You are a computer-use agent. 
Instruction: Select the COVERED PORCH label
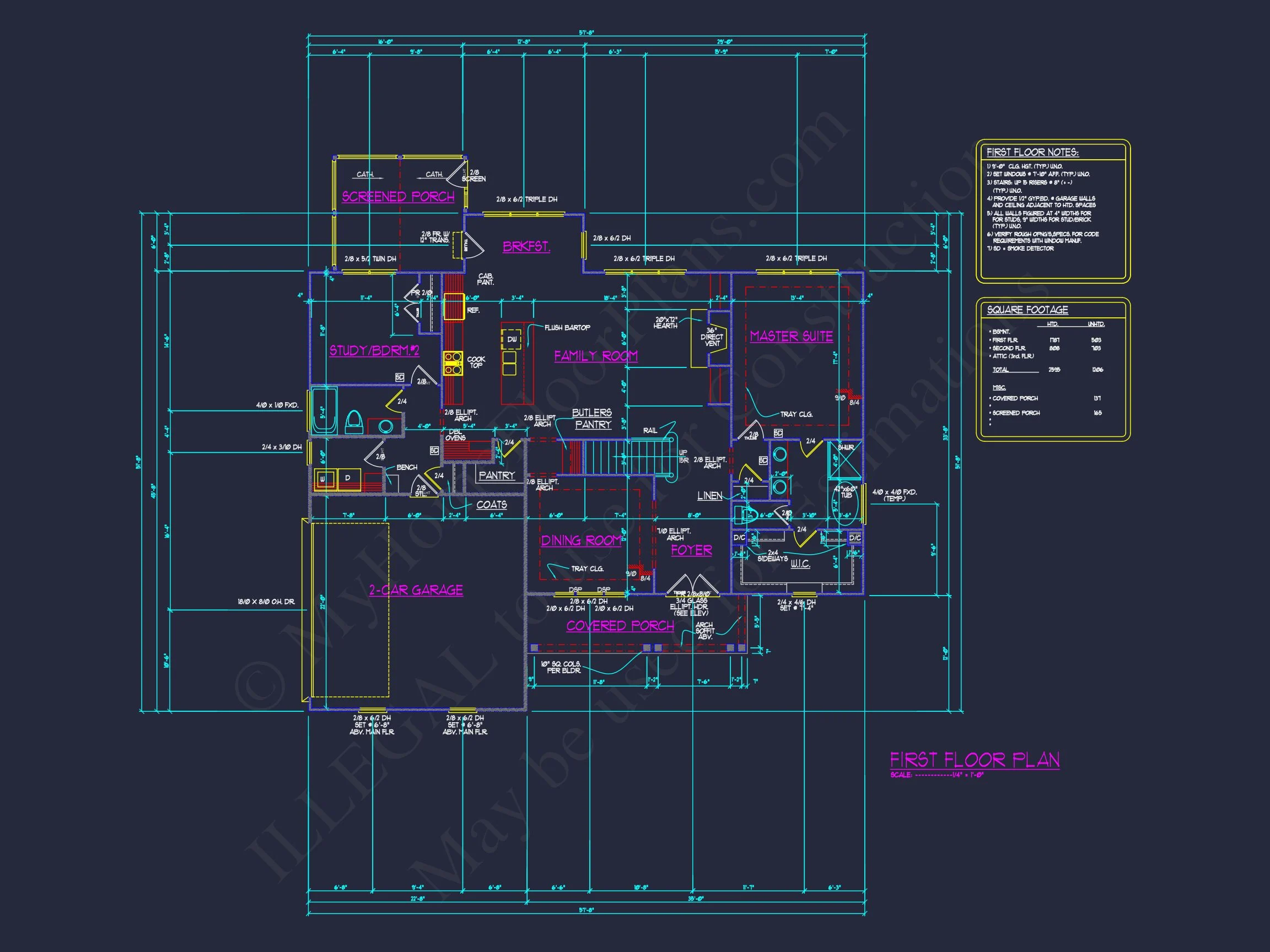pos(620,625)
